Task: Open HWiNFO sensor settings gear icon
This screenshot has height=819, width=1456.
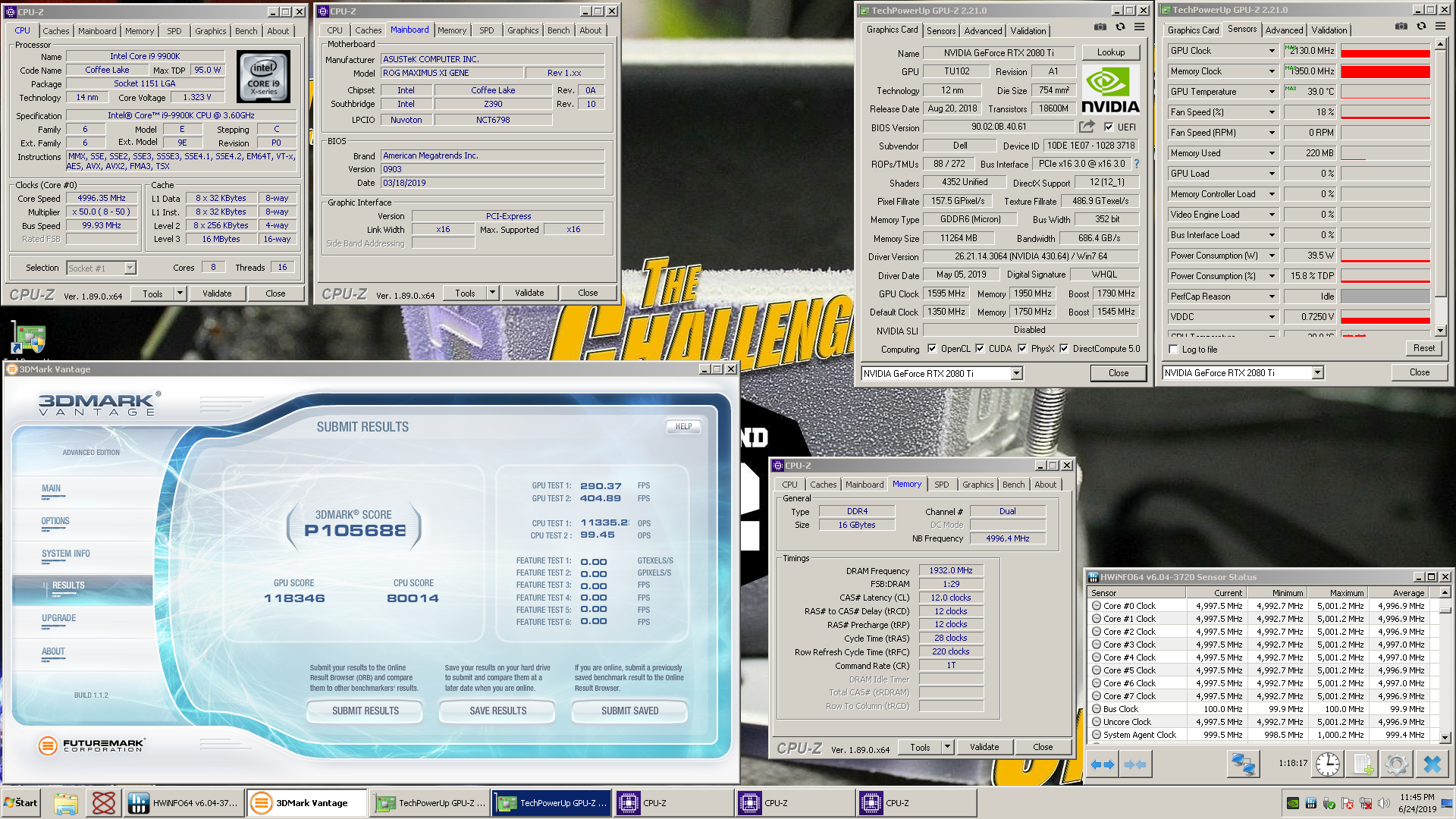Action: pyautogui.click(x=1397, y=764)
